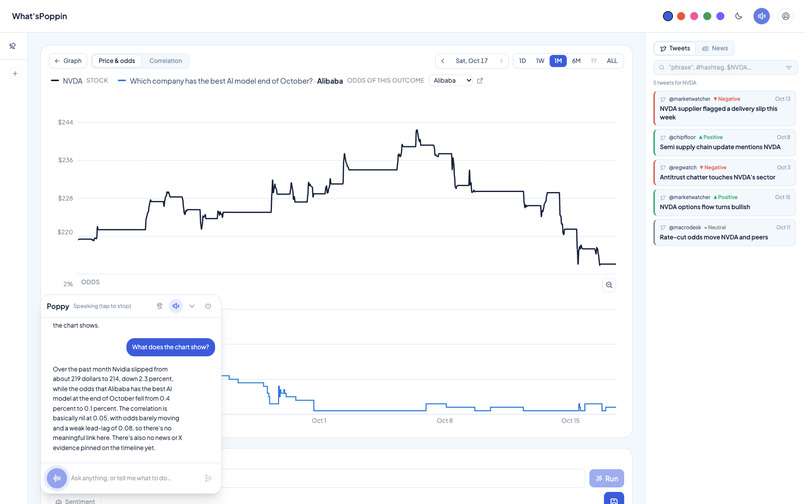Go back to Graph view
The height and width of the screenshot is (504, 806).
pos(68,61)
